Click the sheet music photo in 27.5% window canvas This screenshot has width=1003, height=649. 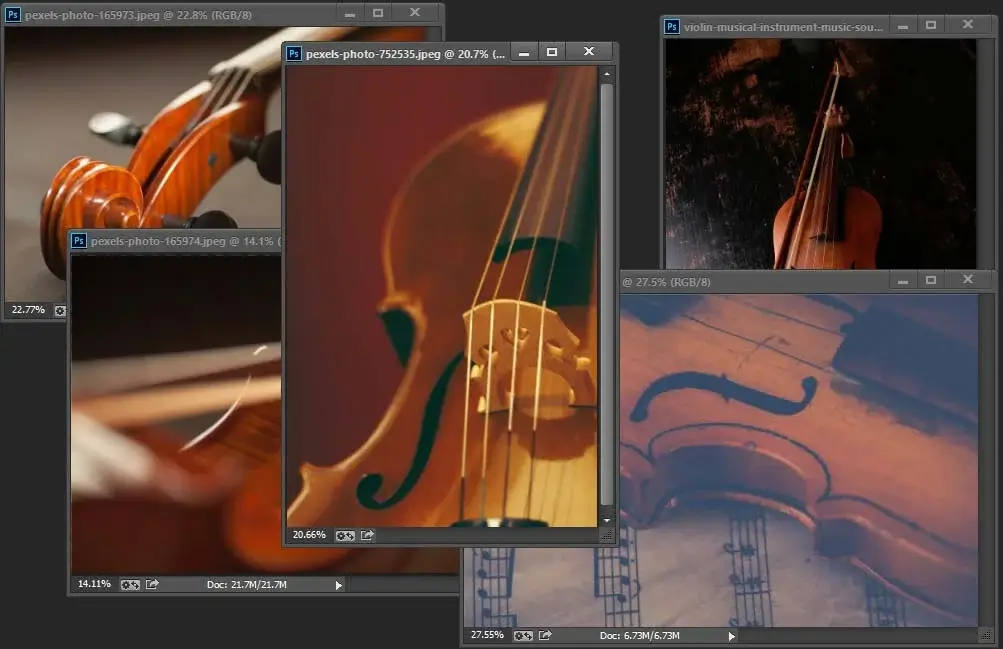(x=800, y=460)
